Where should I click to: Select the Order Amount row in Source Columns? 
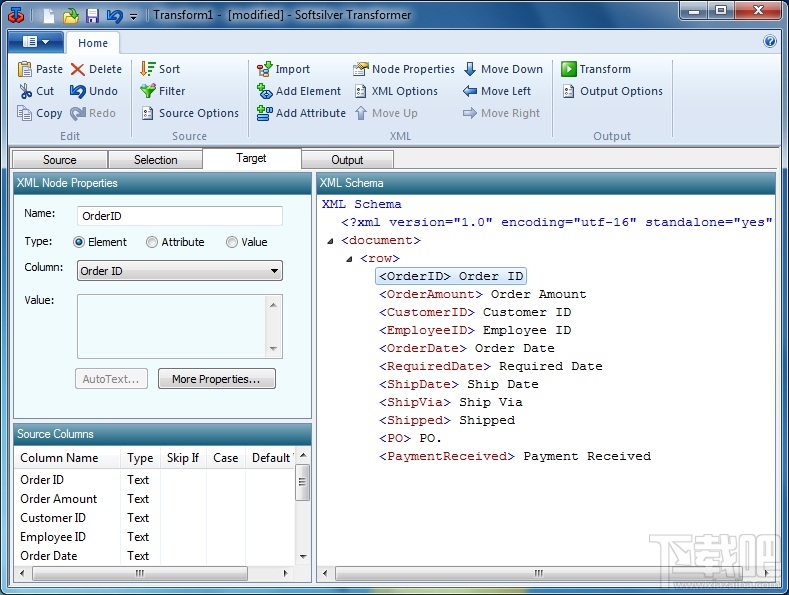(x=155, y=499)
